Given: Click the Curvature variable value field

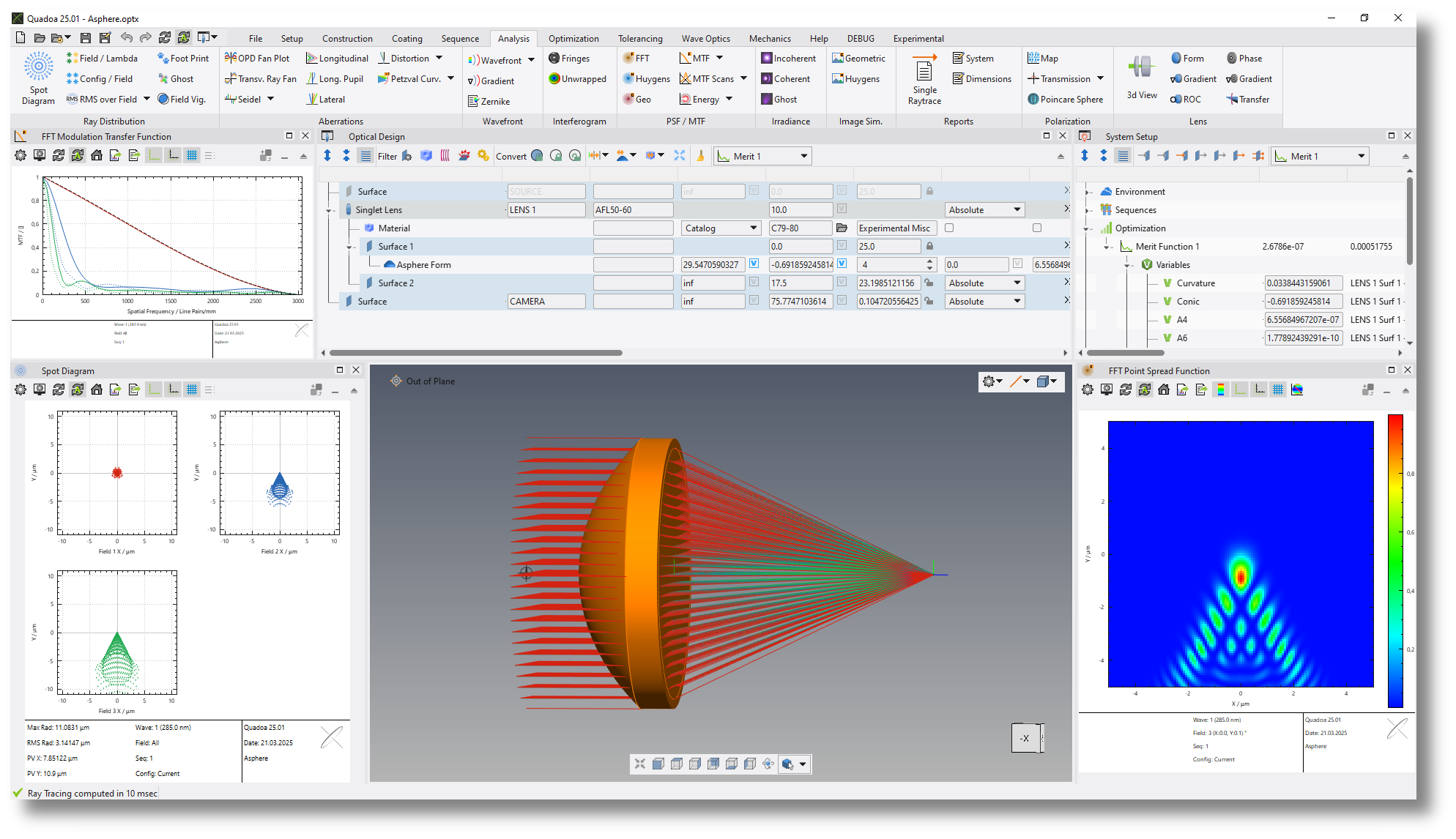Looking at the screenshot, I should click(1303, 283).
